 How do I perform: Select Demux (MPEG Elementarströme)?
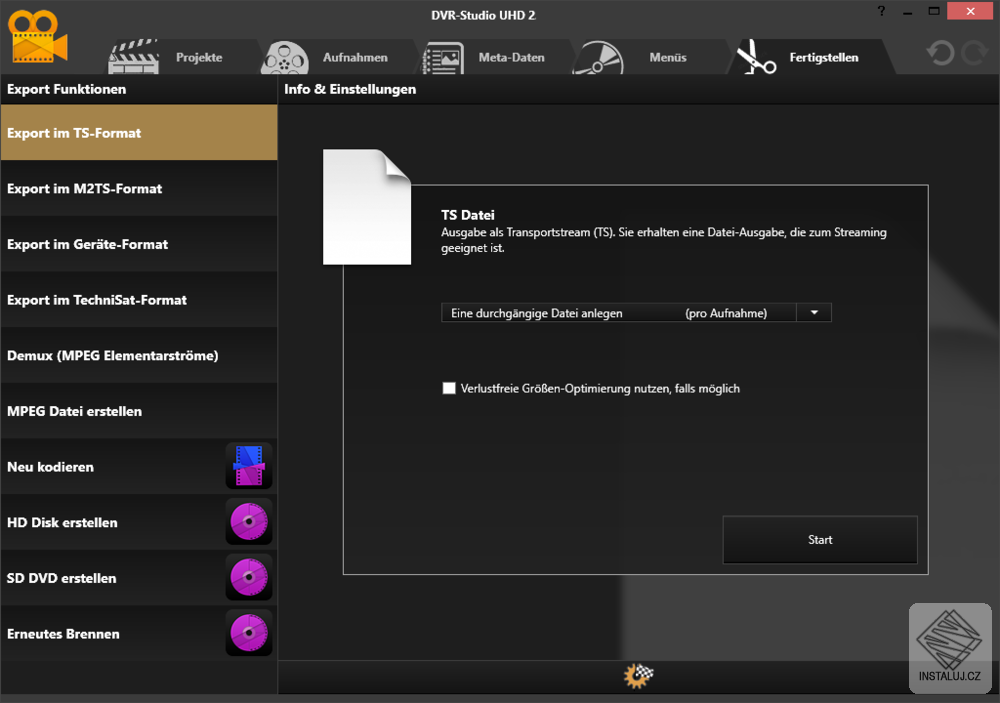tap(139, 355)
